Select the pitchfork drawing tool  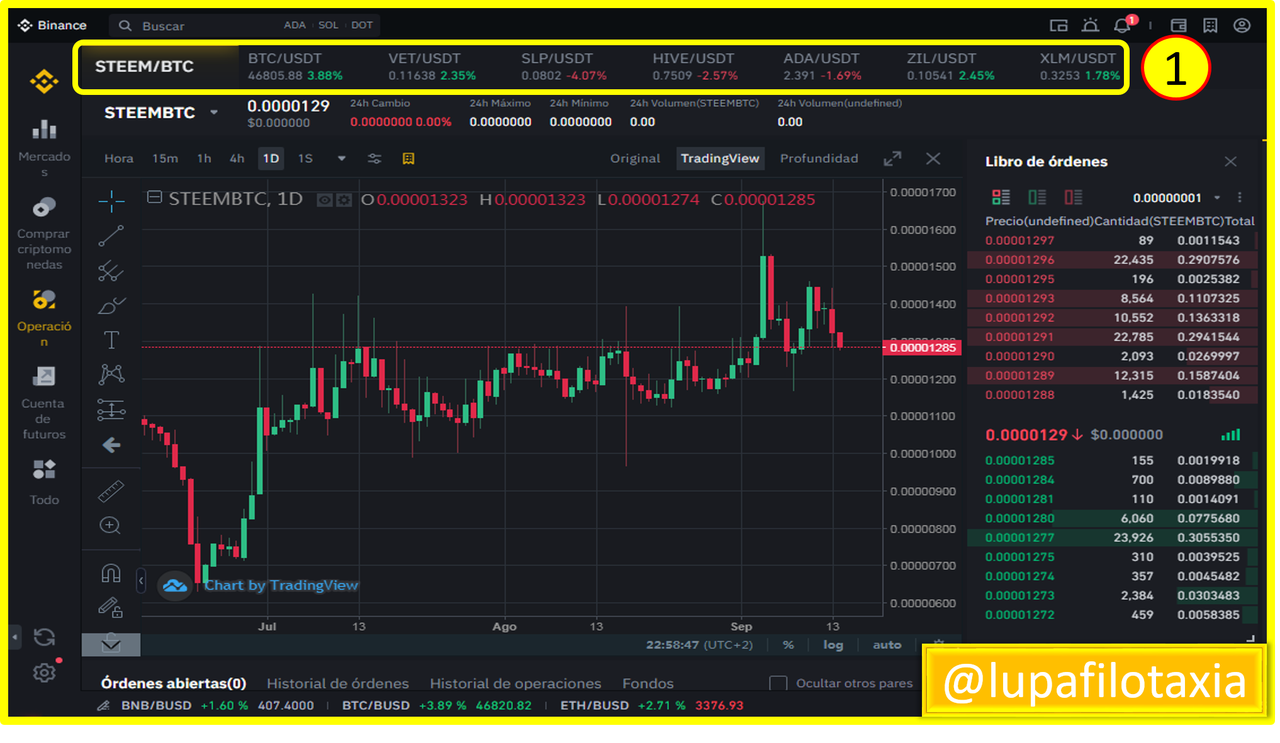pyautogui.click(x=111, y=271)
